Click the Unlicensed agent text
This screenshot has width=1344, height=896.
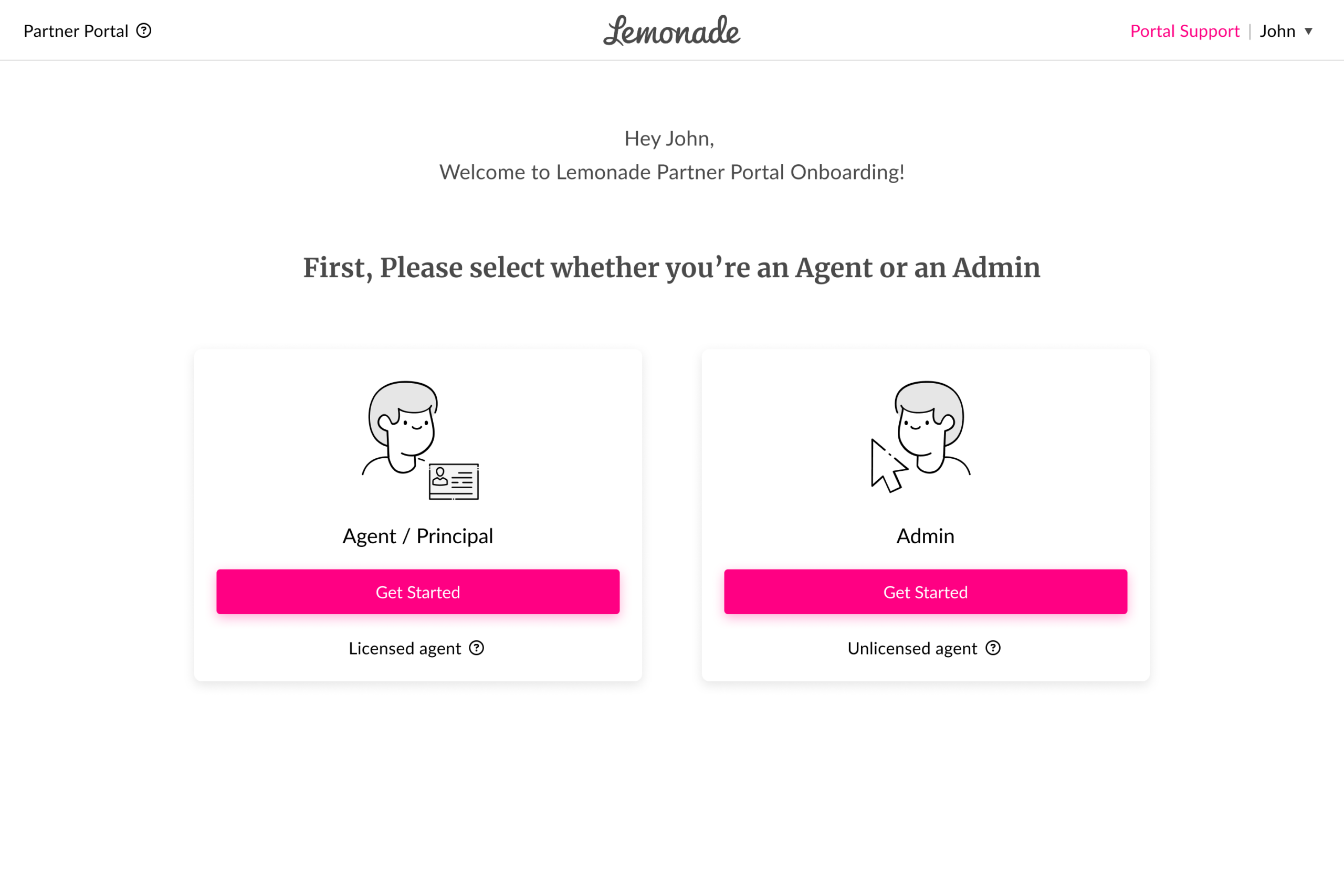point(912,649)
